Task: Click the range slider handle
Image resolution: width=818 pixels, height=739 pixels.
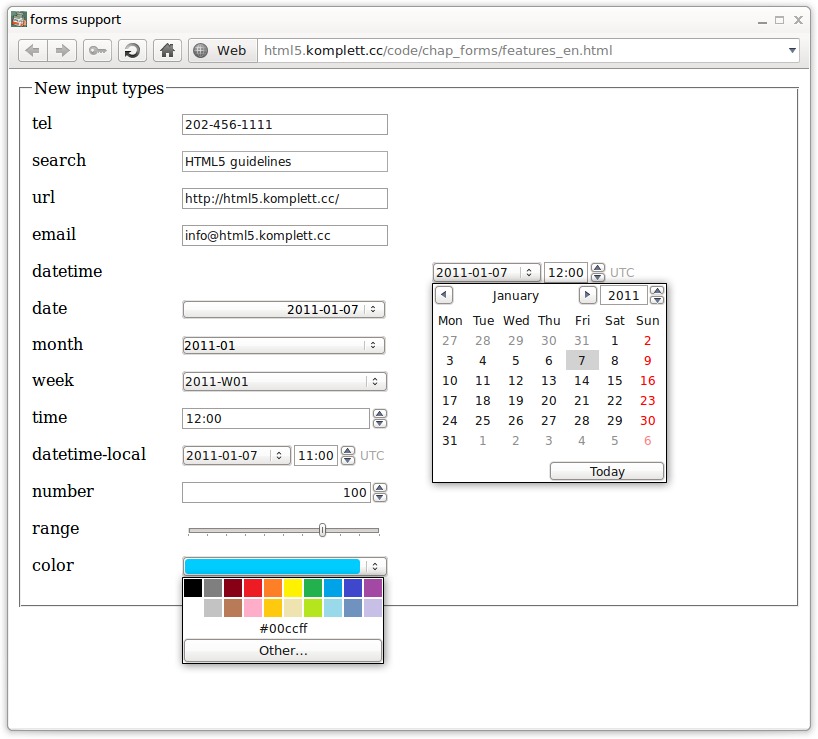Action: (322, 530)
